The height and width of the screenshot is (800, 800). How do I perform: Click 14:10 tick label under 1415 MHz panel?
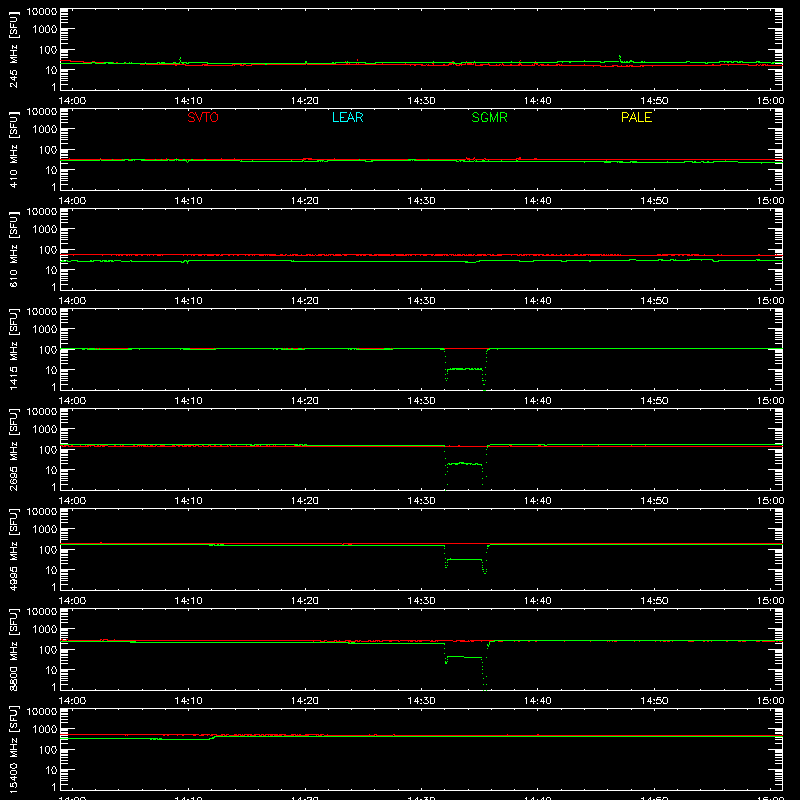pyautogui.click(x=188, y=401)
